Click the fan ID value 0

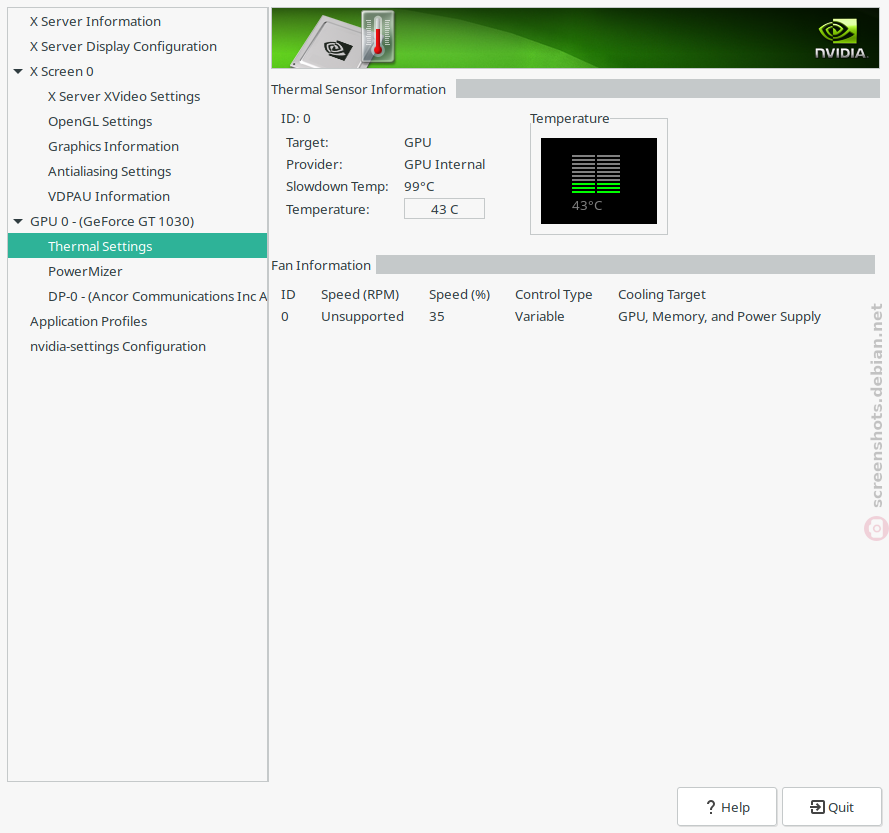point(285,316)
